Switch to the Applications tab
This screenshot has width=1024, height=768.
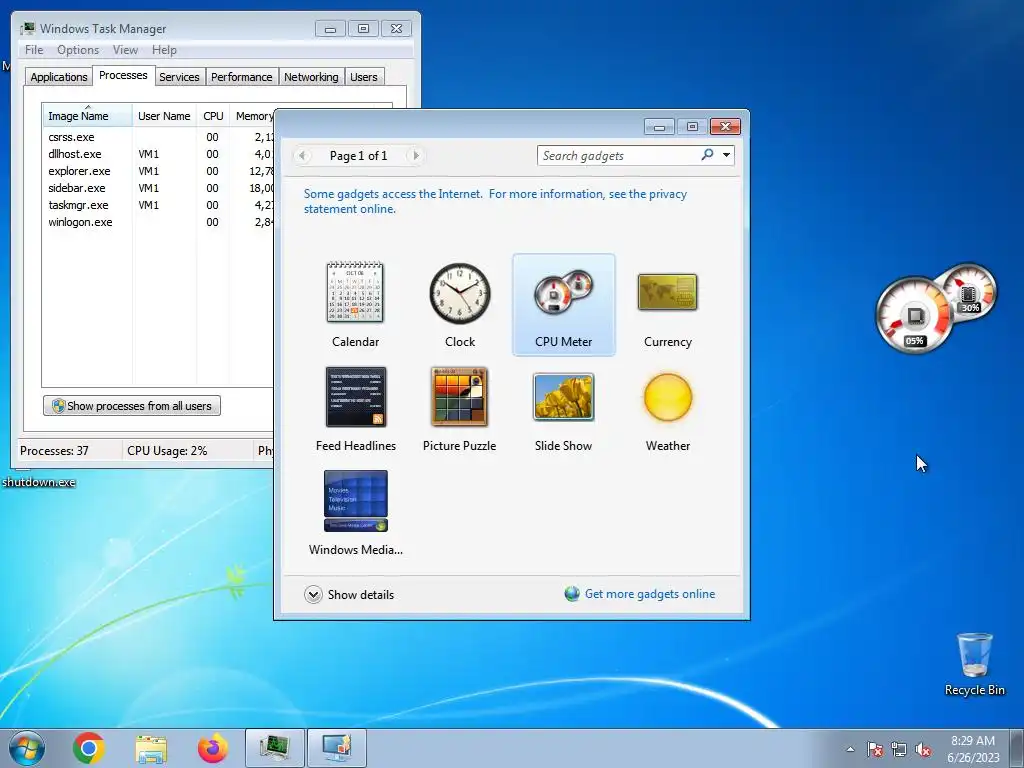click(59, 77)
